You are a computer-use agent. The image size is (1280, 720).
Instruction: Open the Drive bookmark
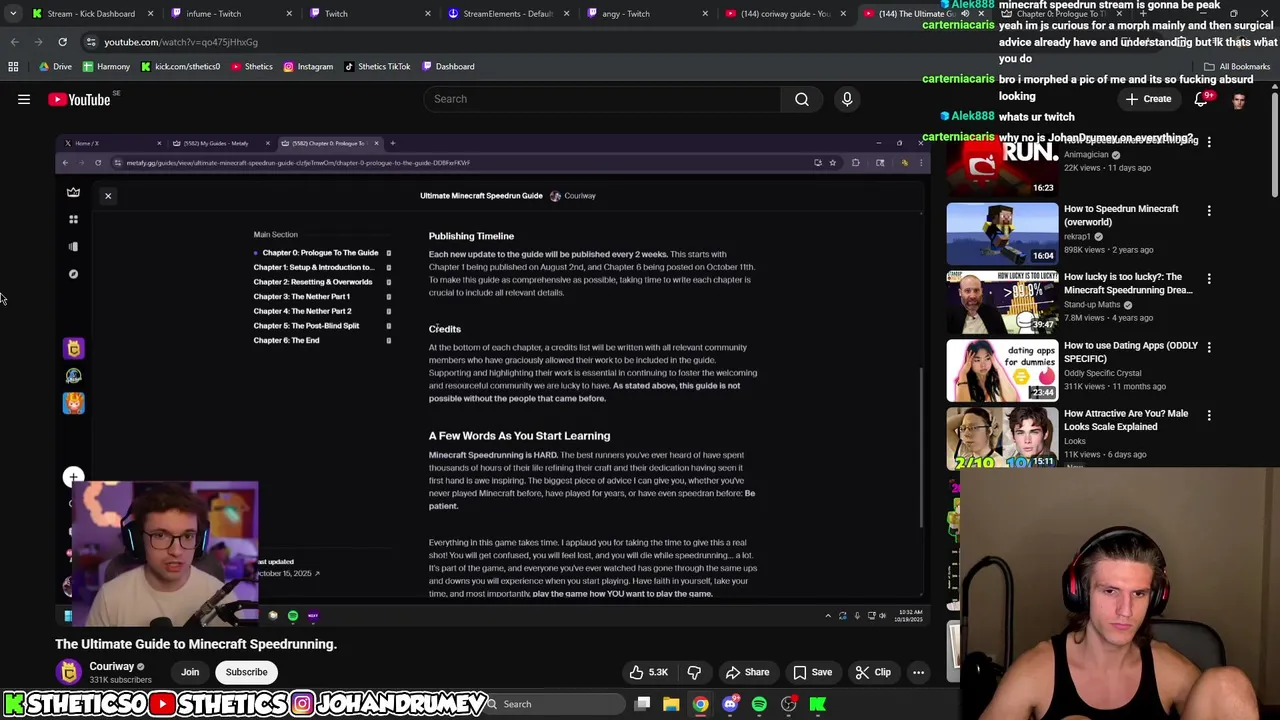(54, 67)
